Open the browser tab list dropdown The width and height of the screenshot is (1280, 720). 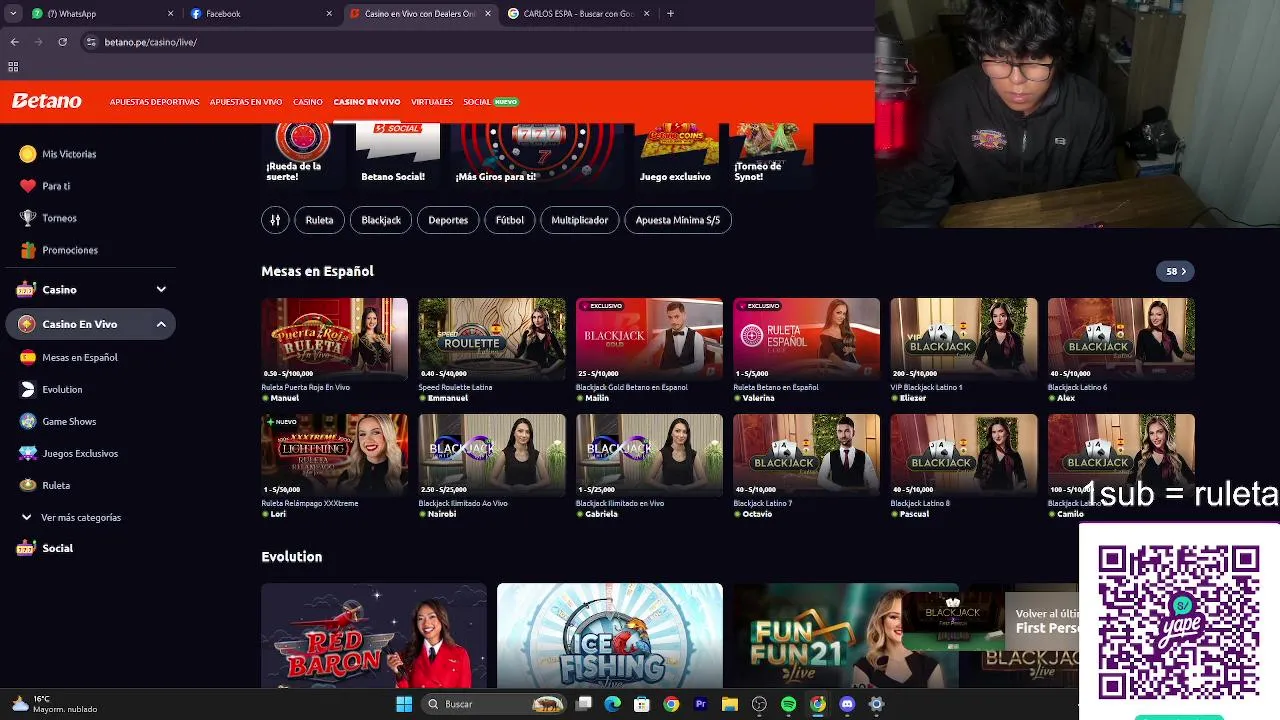13,14
